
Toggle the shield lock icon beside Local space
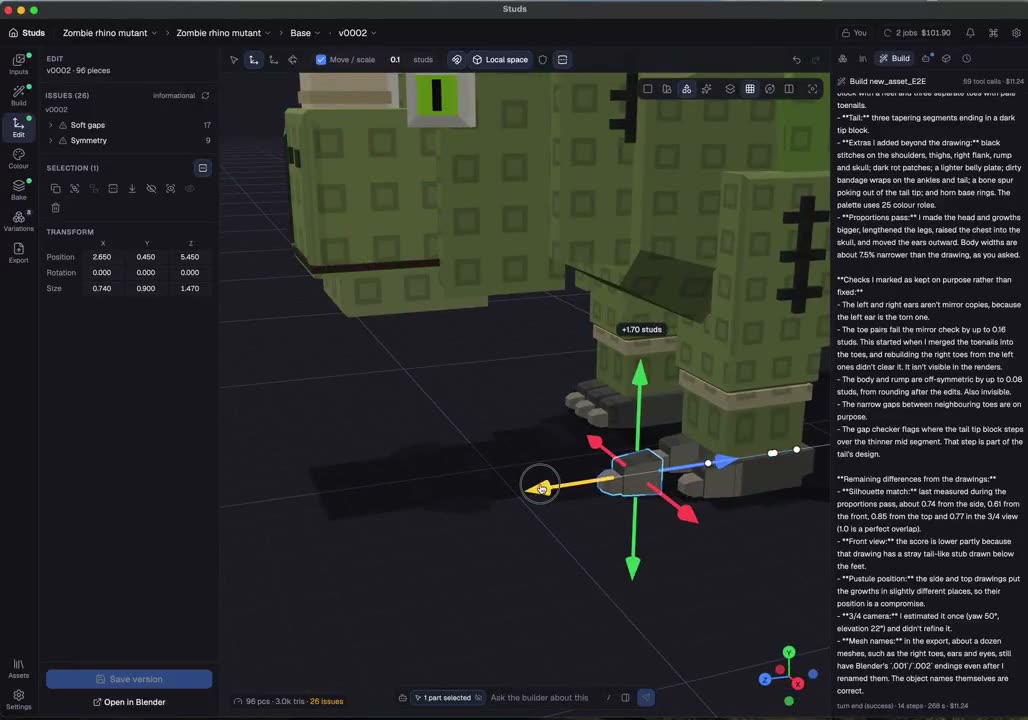point(543,60)
